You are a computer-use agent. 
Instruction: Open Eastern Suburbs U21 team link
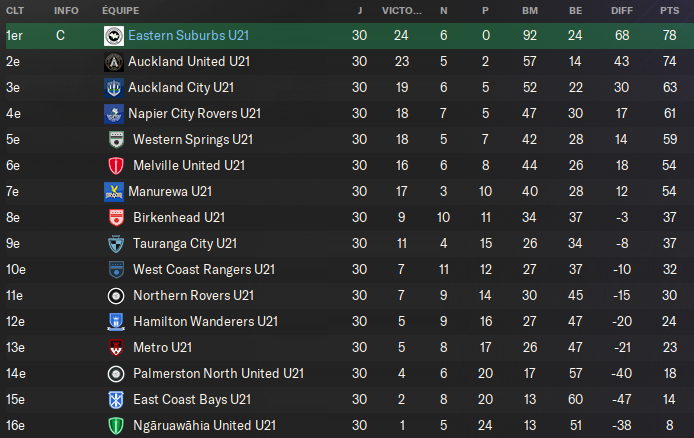pos(189,35)
